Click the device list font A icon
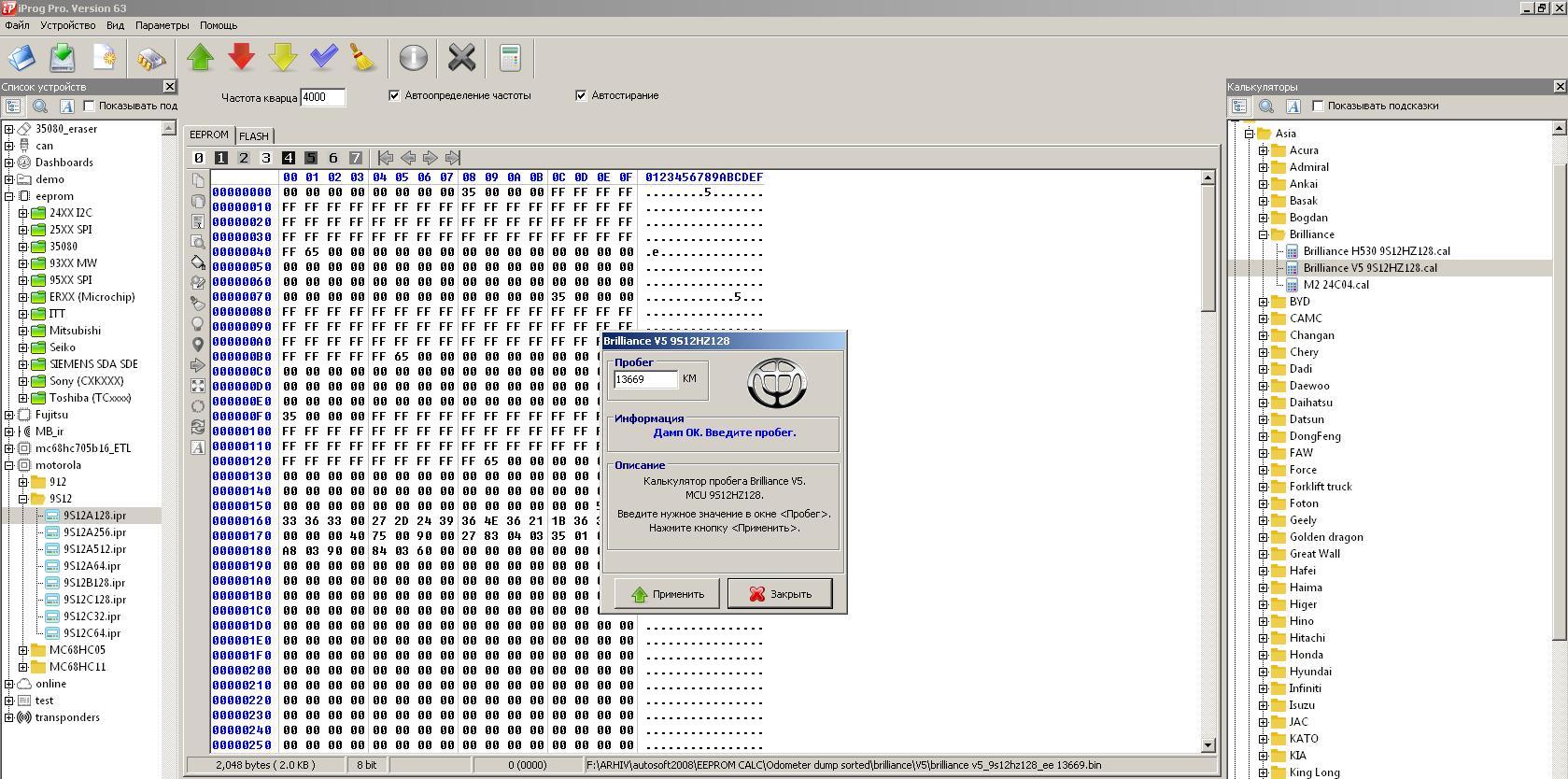Screen dimensions: 1568x779 [x=66, y=106]
